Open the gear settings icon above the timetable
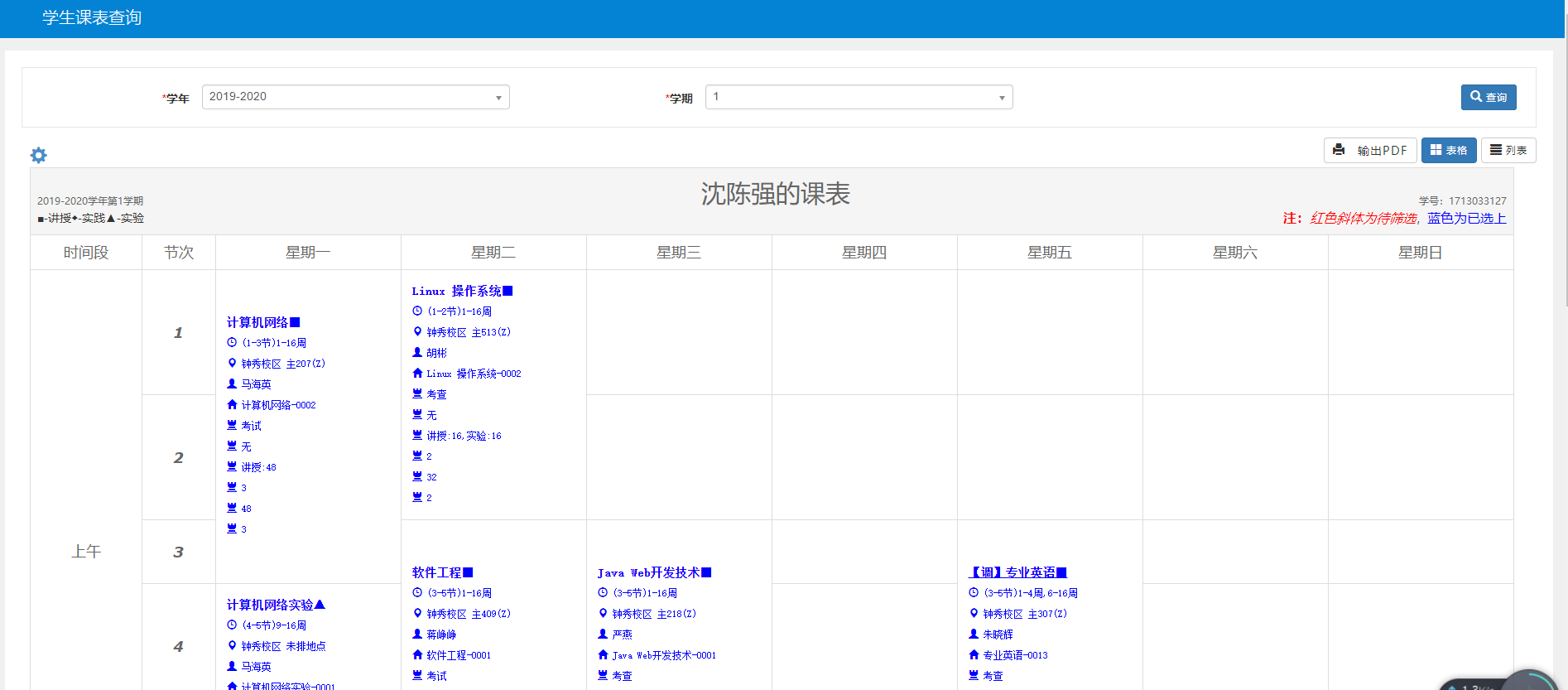Viewport: 1568px width, 690px height. click(39, 155)
